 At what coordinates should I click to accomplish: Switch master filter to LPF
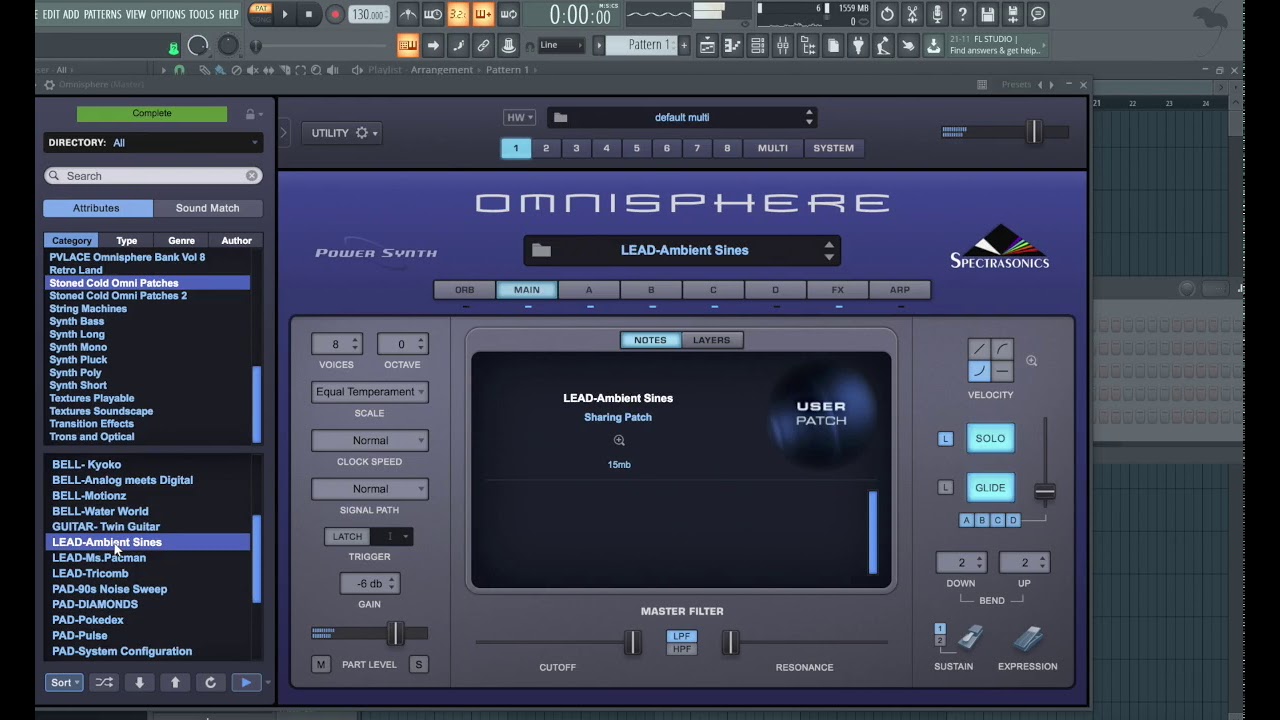(682, 636)
